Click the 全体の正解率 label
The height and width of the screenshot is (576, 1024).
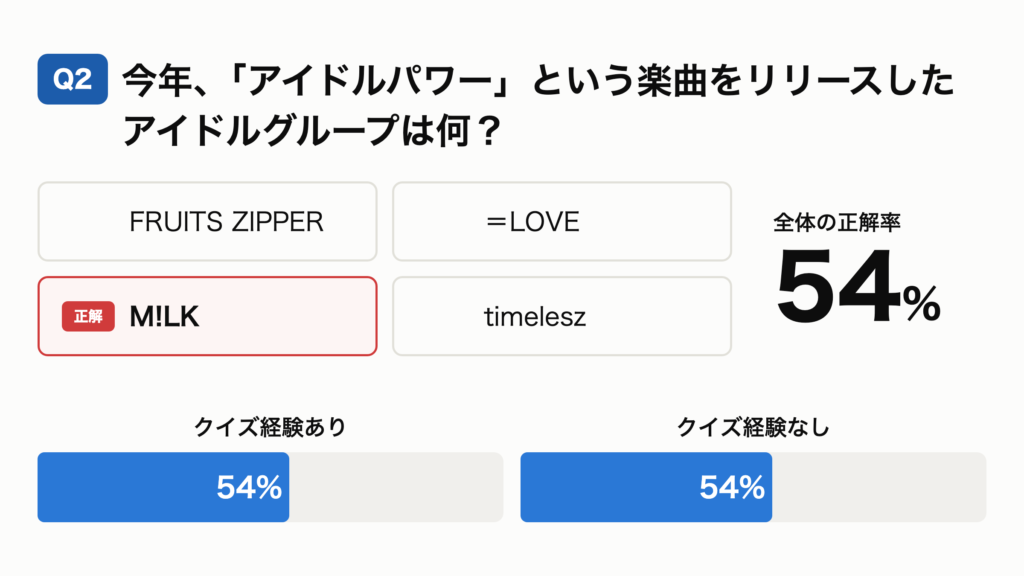point(837,223)
